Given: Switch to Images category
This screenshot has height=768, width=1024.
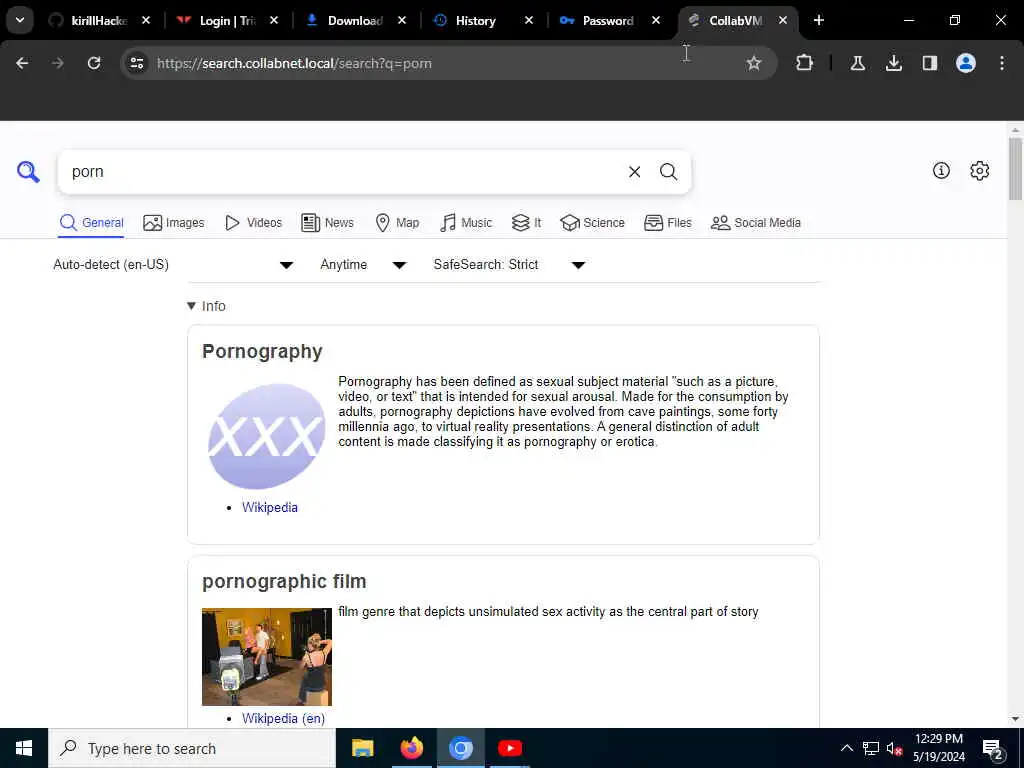Looking at the screenshot, I should click(174, 223).
